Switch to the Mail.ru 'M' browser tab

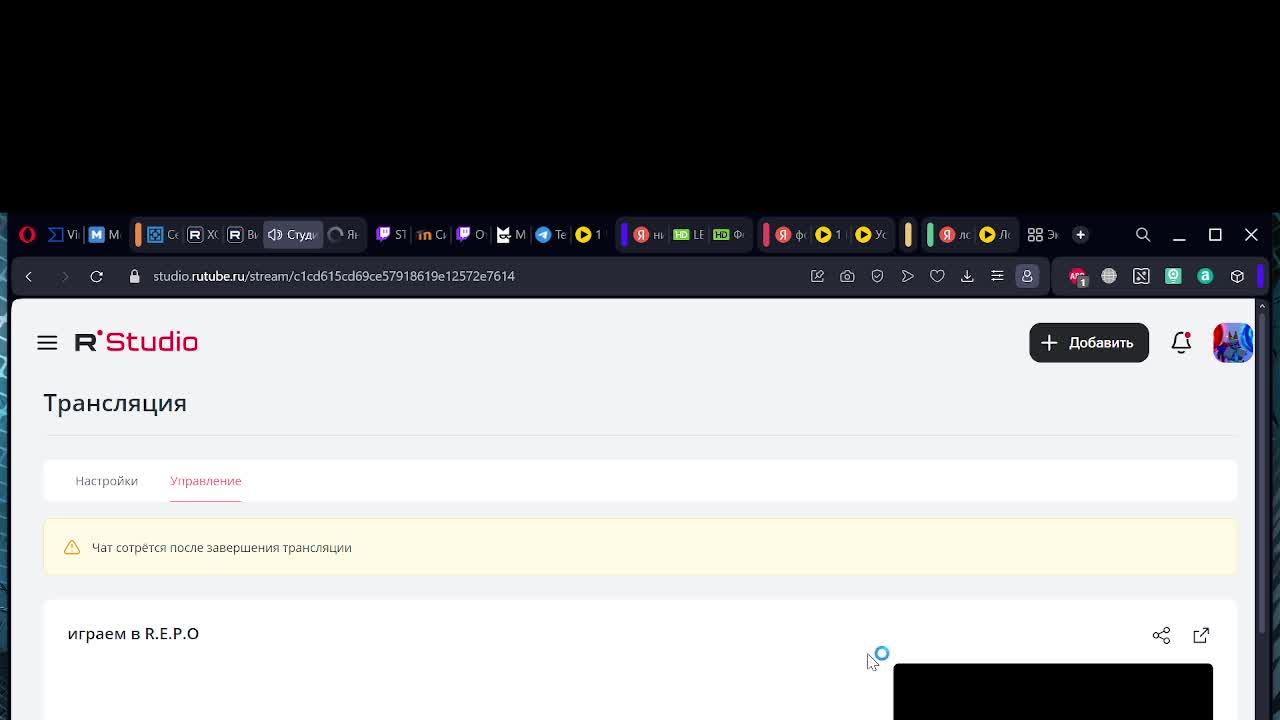pos(104,235)
